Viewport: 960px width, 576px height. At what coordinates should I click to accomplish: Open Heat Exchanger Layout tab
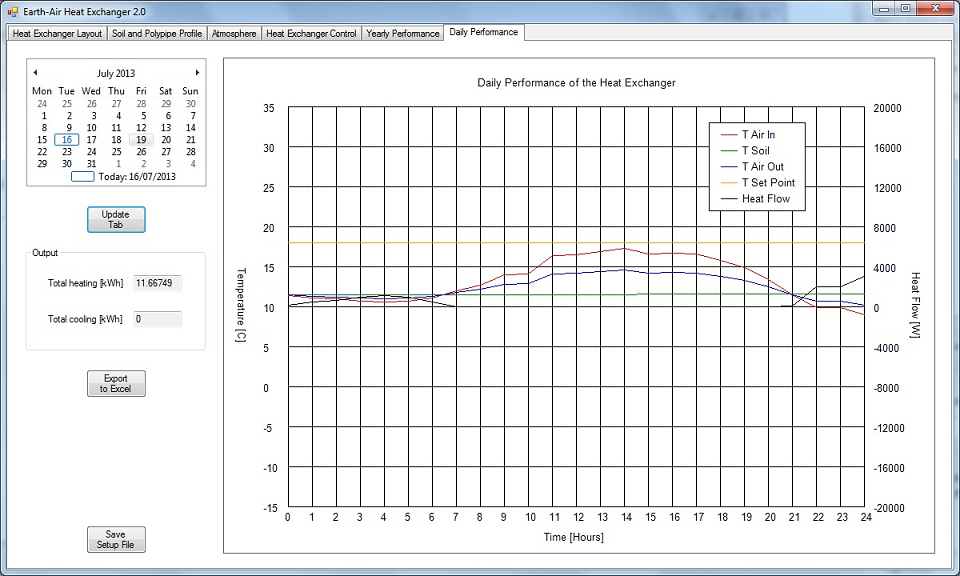tap(57, 34)
